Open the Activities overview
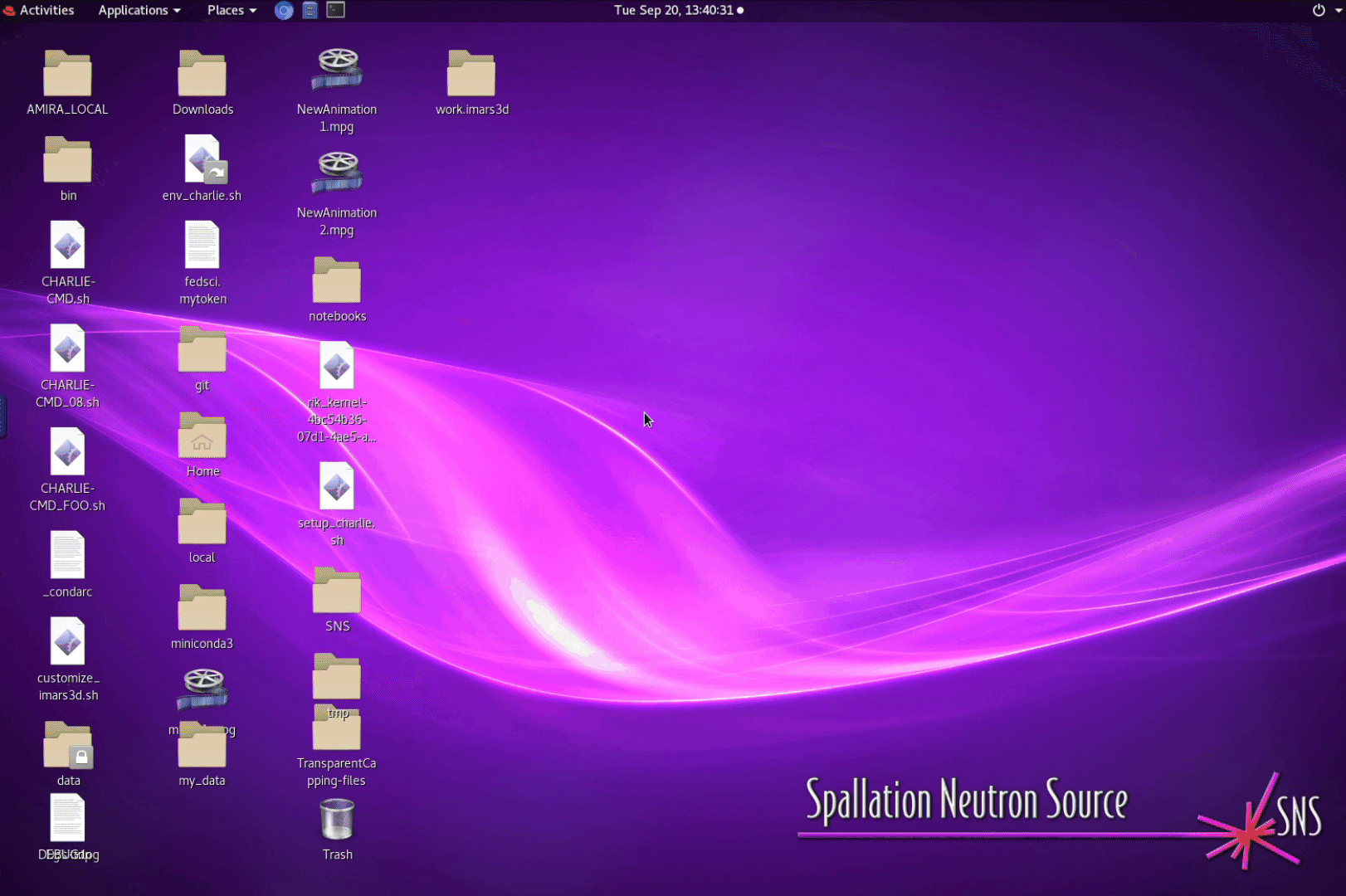This screenshot has height=896, width=1346. (39, 10)
